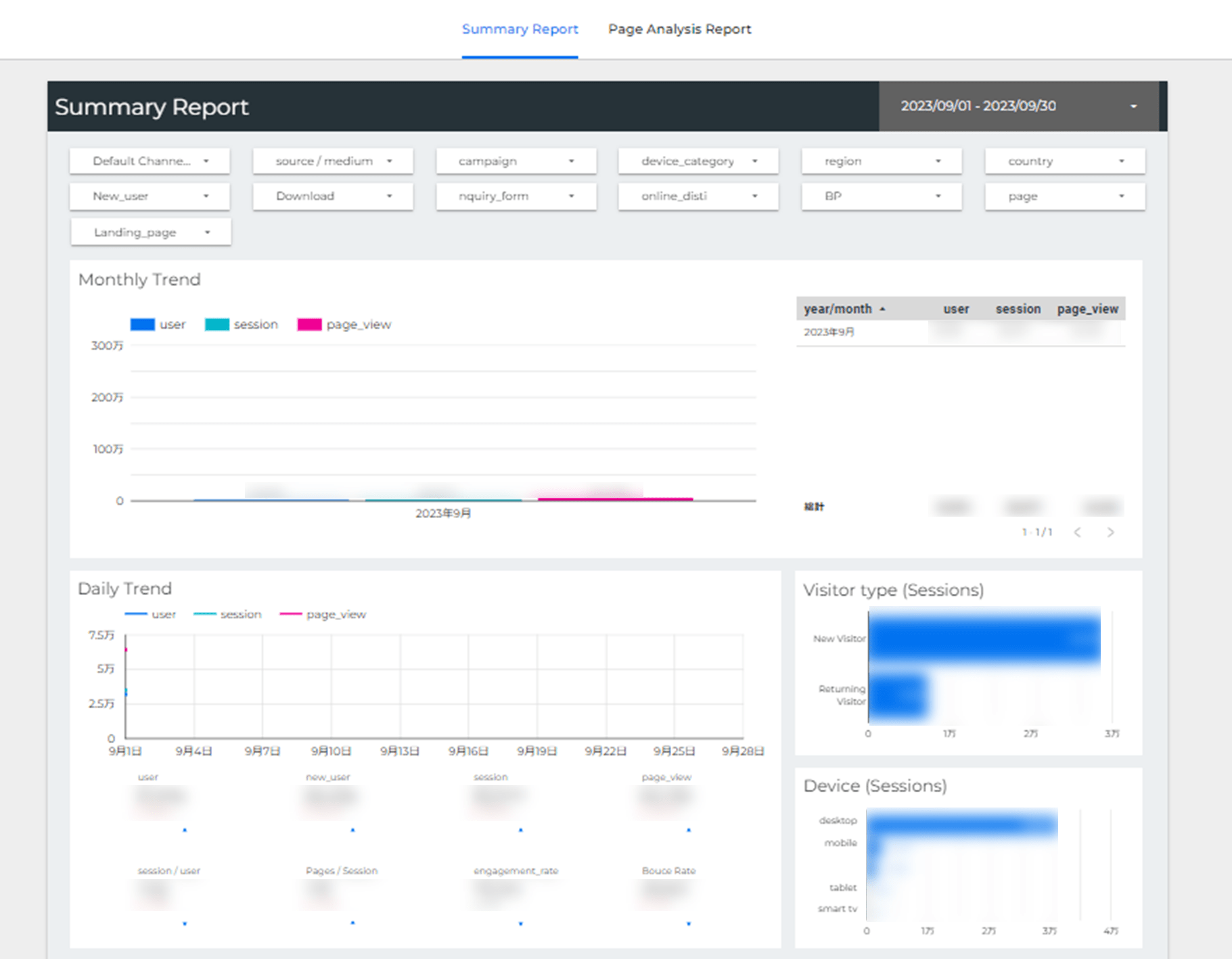Viewport: 1232px width, 959px height.
Task: Expand the Default Channel filter dropdown
Action: [150, 161]
